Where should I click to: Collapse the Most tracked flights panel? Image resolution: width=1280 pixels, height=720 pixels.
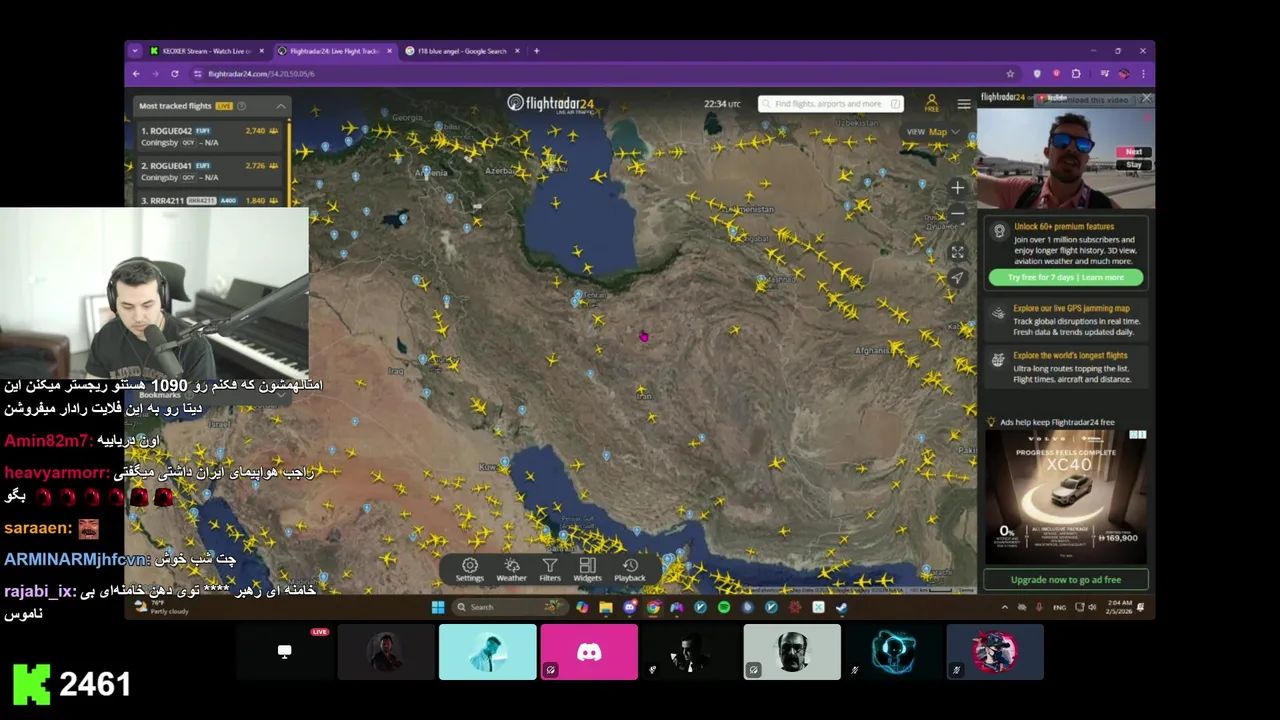pos(280,106)
